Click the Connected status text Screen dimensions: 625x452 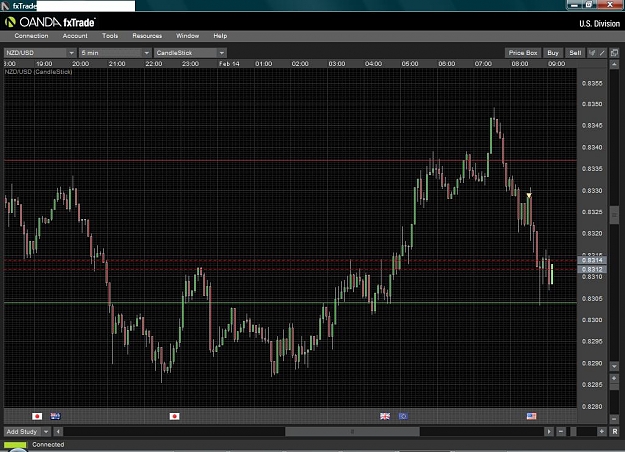(48, 444)
